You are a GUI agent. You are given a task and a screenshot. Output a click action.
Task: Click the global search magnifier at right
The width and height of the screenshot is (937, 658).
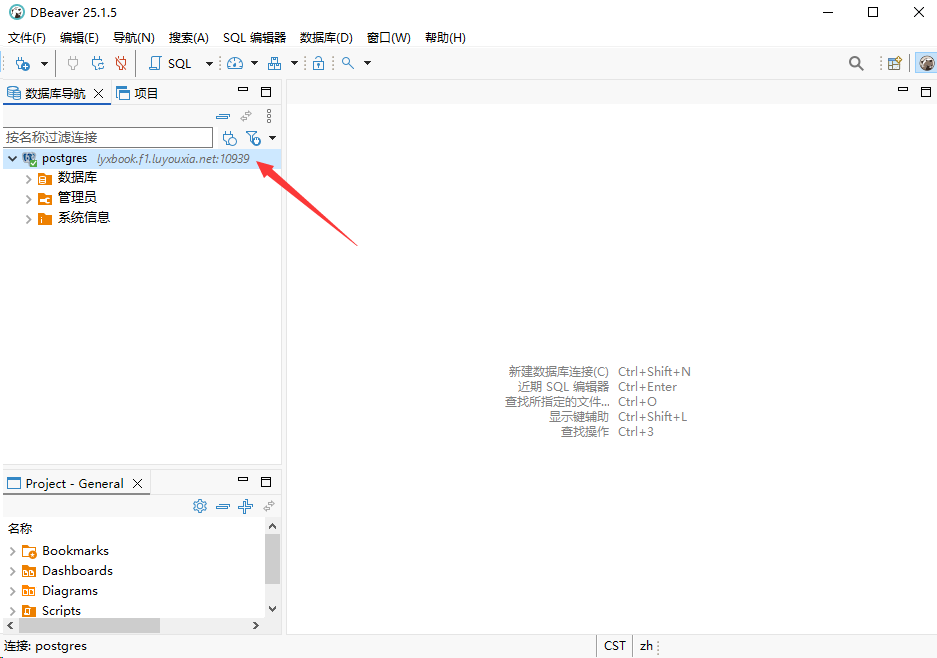tap(856, 63)
